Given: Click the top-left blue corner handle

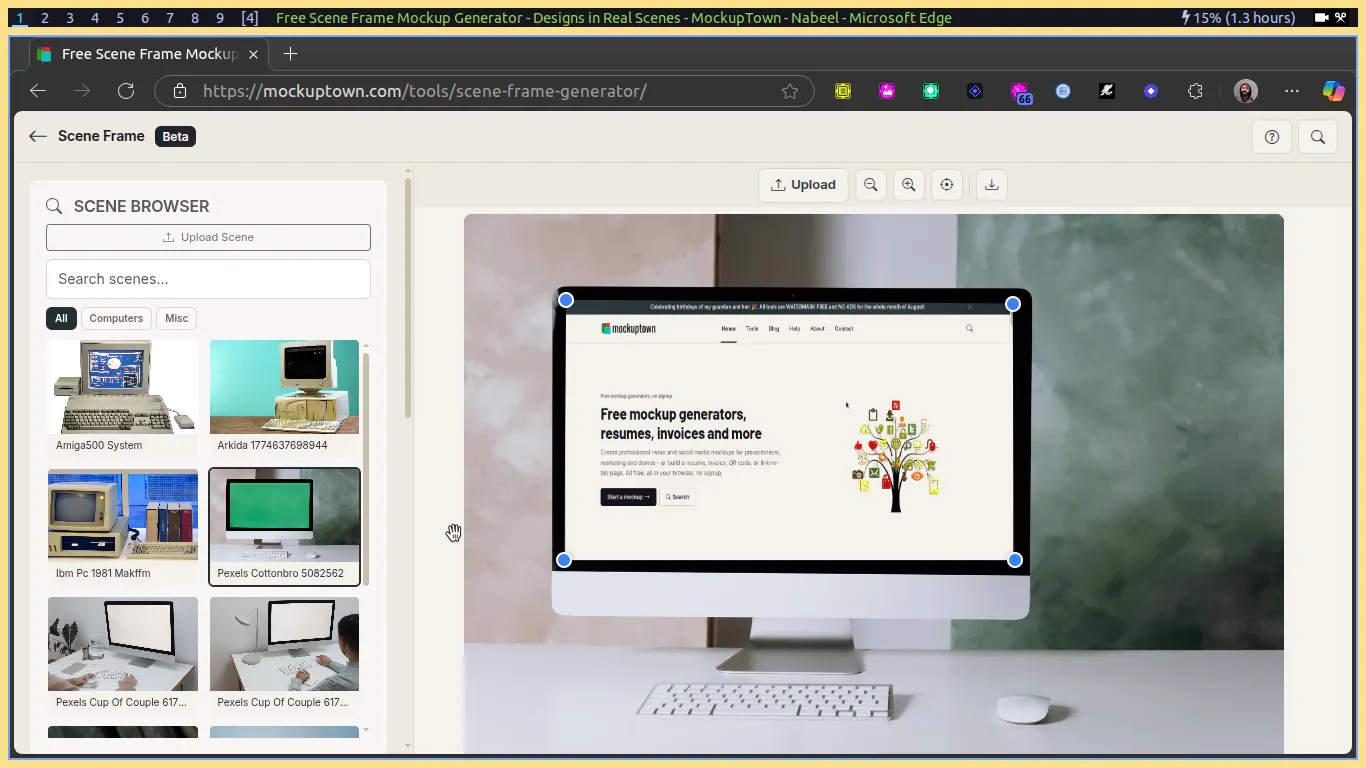Looking at the screenshot, I should pos(566,300).
